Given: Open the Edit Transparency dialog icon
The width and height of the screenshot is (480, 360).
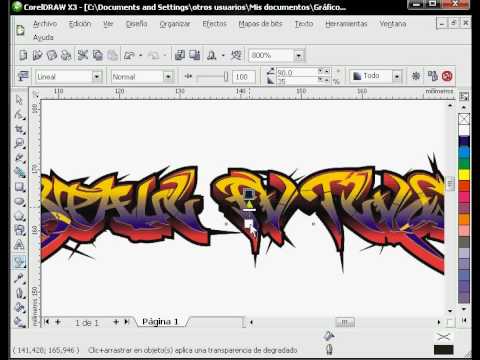Looking at the screenshot, I should pyautogui.click(x=23, y=76).
